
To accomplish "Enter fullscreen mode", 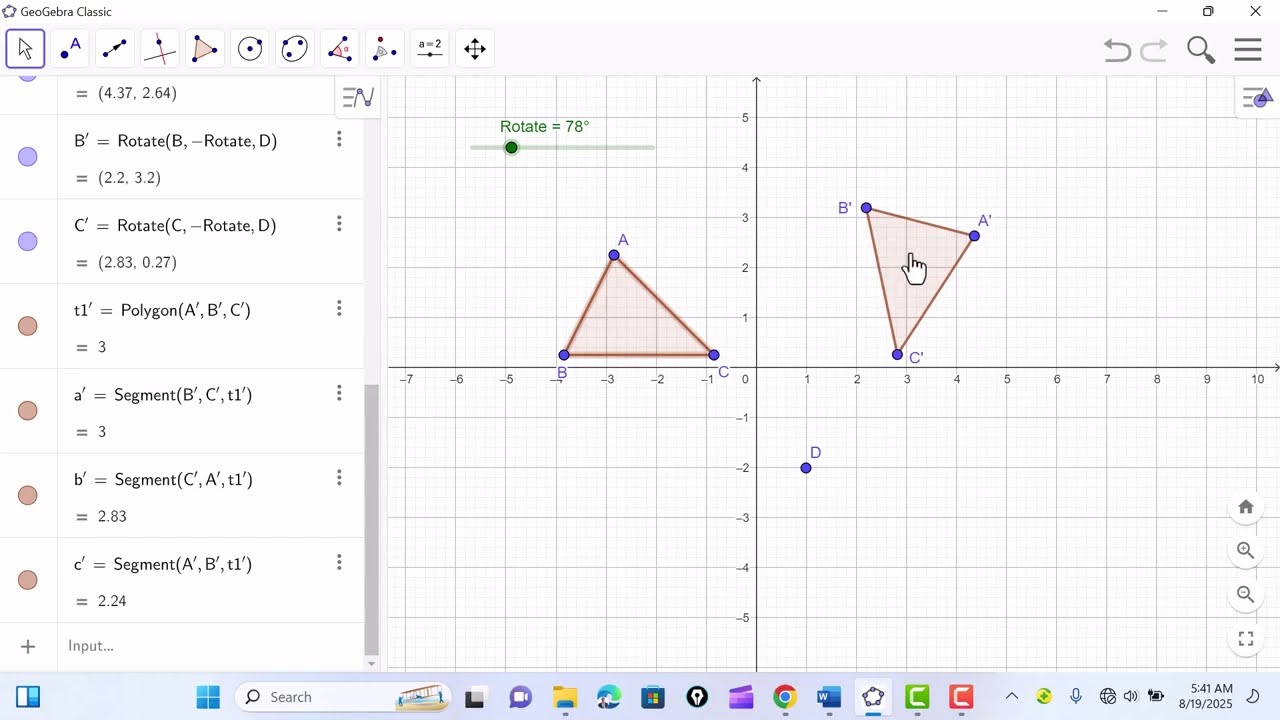I will pos(1246,639).
